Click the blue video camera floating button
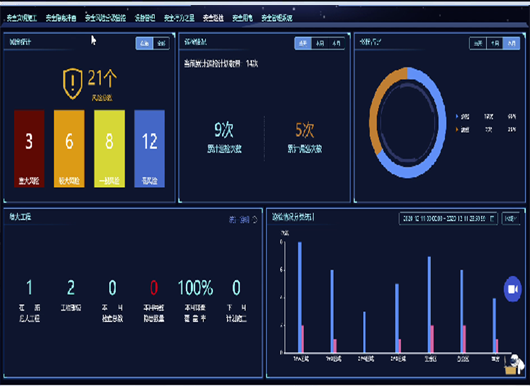Viewport: 530px width, 386px height. (513, 289)
